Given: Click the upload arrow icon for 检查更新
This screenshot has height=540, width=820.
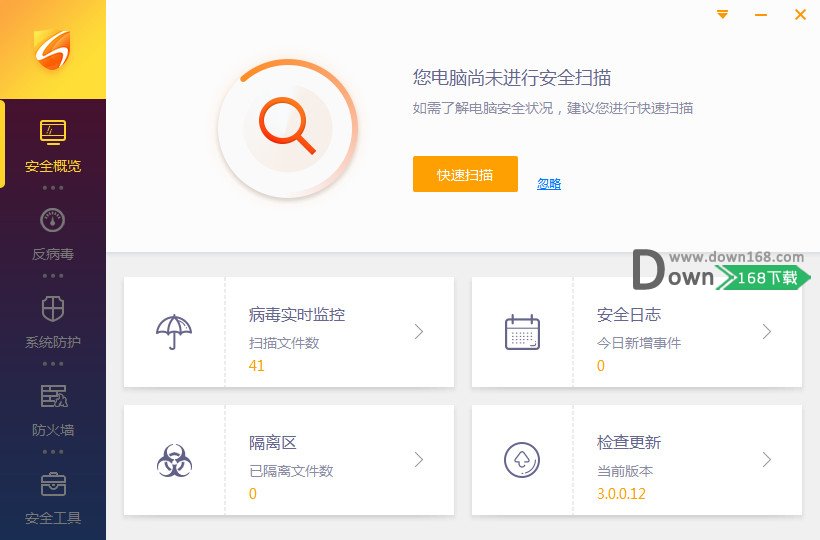Looking at the screenshot, I should tap(522, 460).
